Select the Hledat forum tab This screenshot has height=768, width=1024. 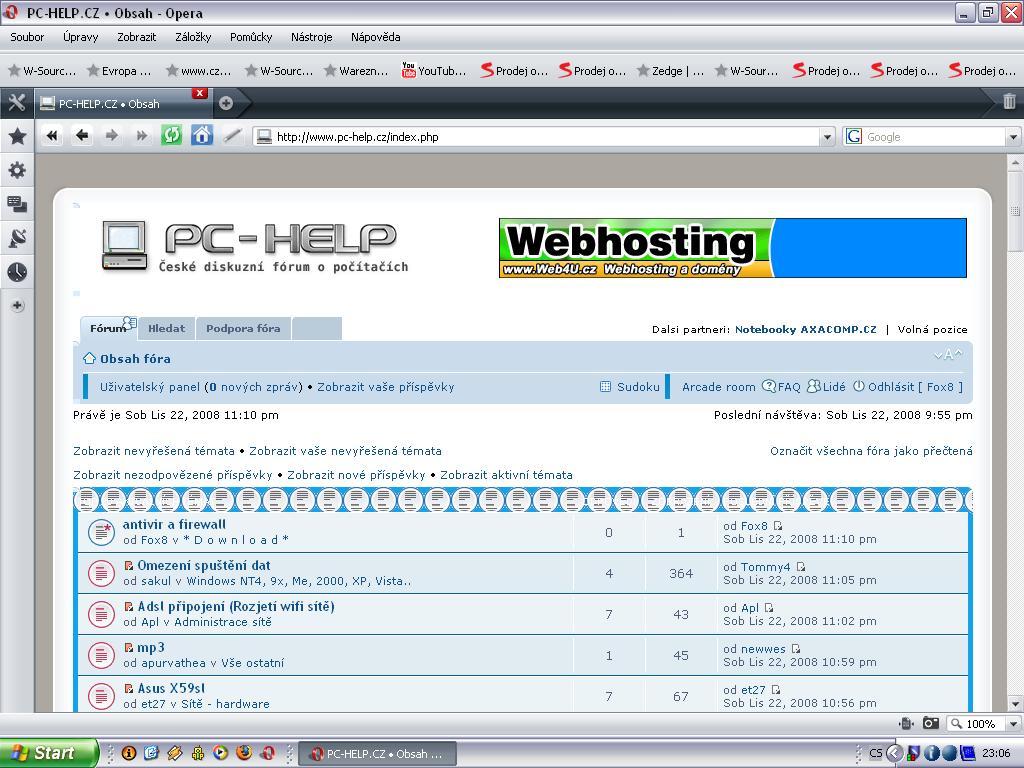click(x=167, y=328)
